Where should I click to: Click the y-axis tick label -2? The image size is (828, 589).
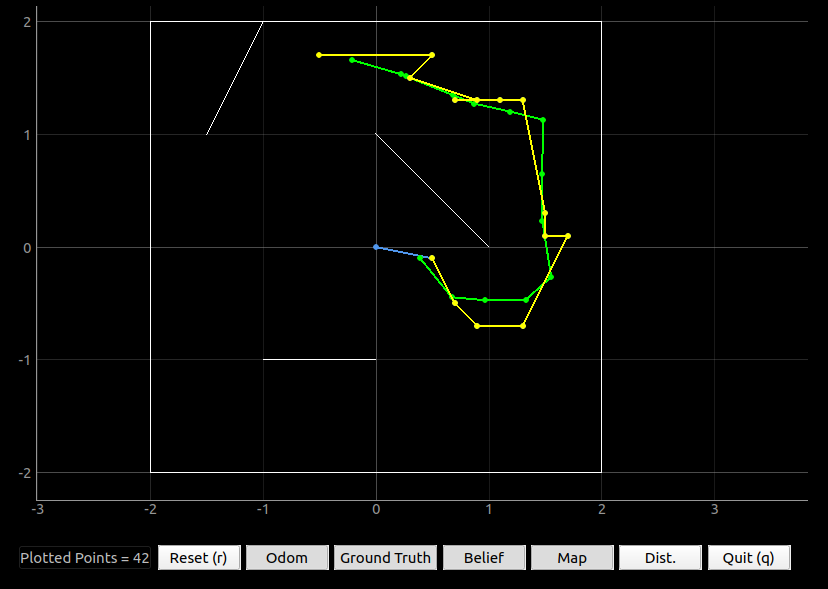coord(24,473)
